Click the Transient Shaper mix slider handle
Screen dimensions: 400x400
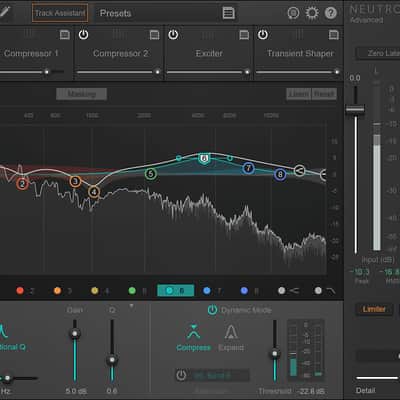click(337, 72)
